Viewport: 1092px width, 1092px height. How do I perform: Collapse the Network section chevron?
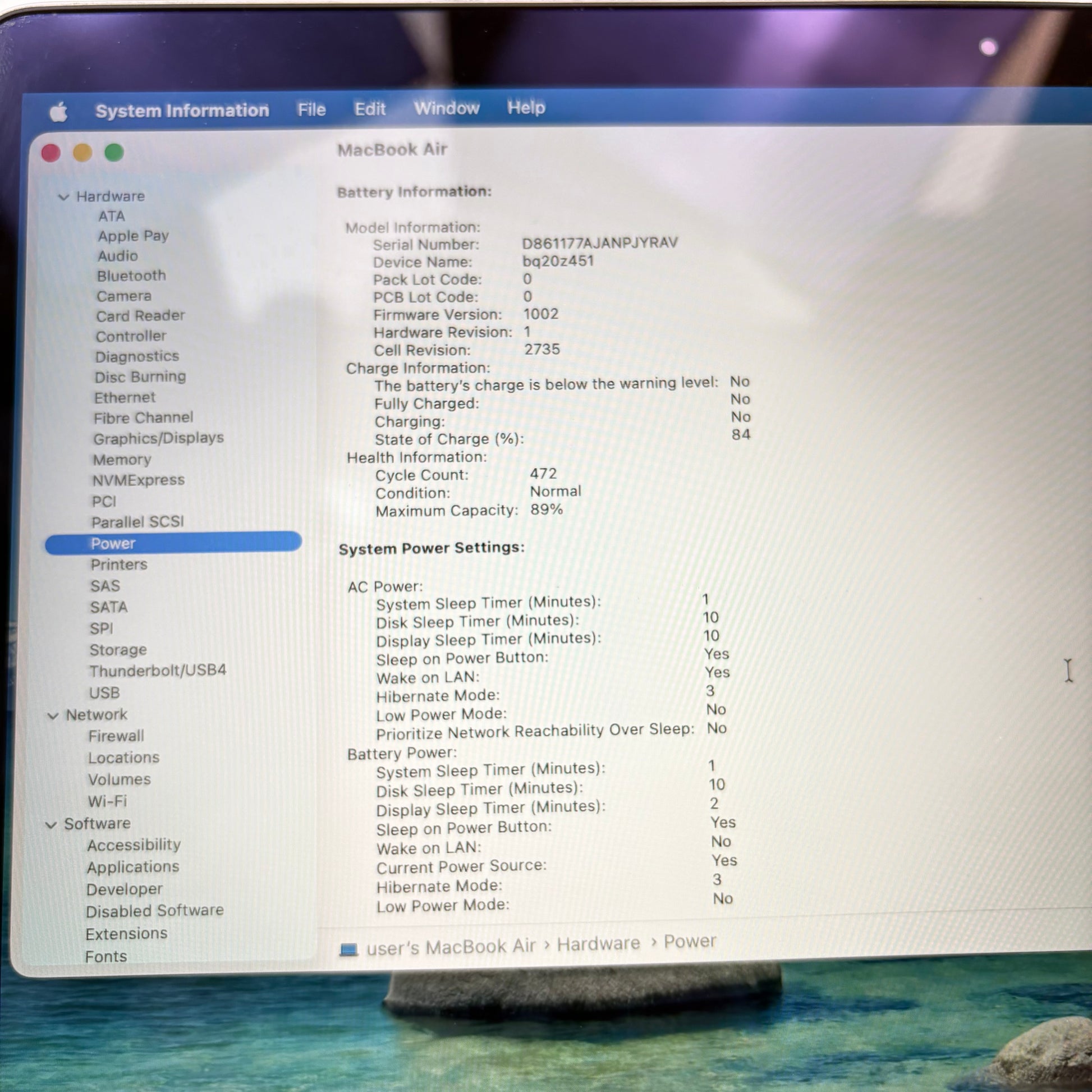click(53, 716)
